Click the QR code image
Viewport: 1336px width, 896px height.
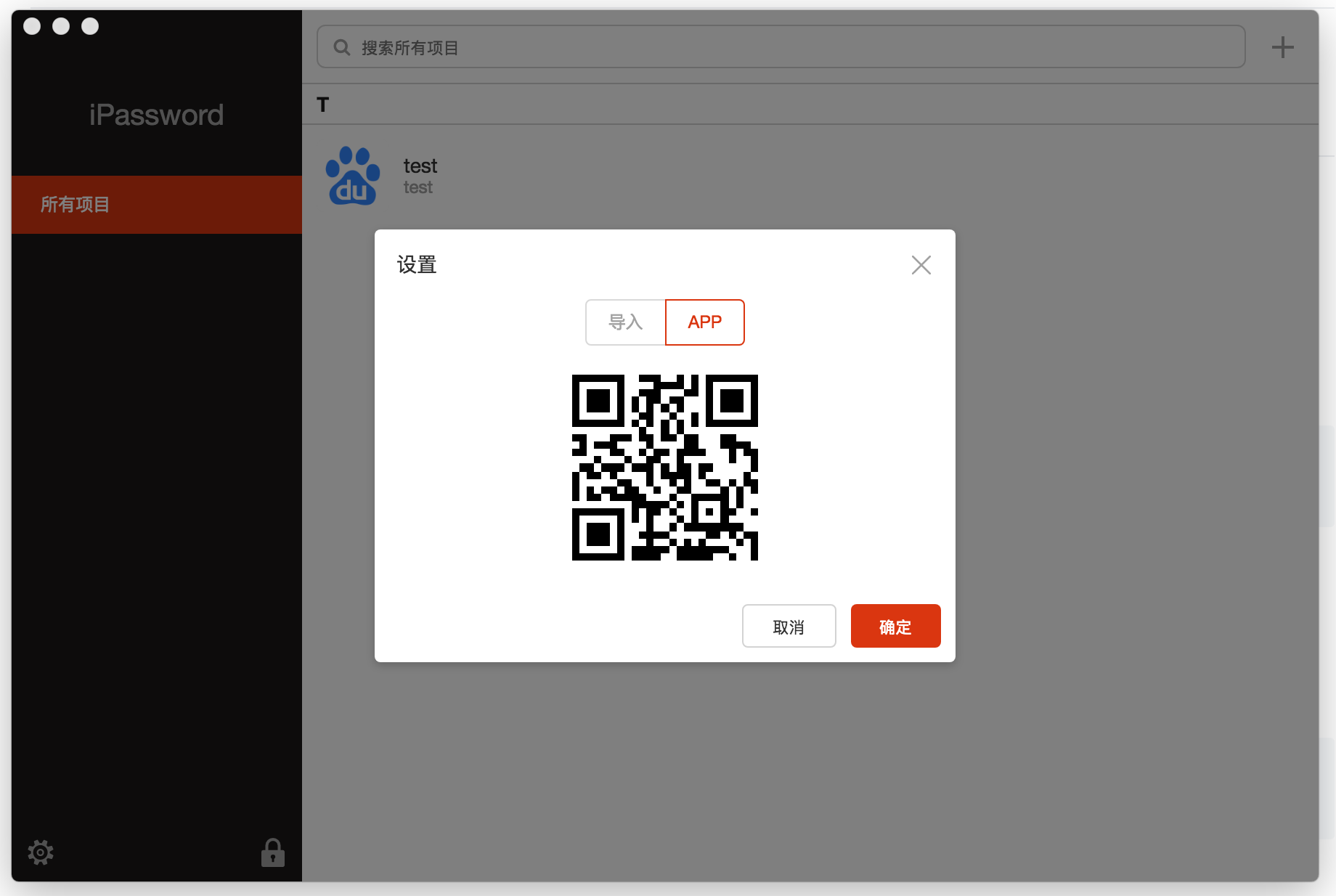tap(665, 468)
